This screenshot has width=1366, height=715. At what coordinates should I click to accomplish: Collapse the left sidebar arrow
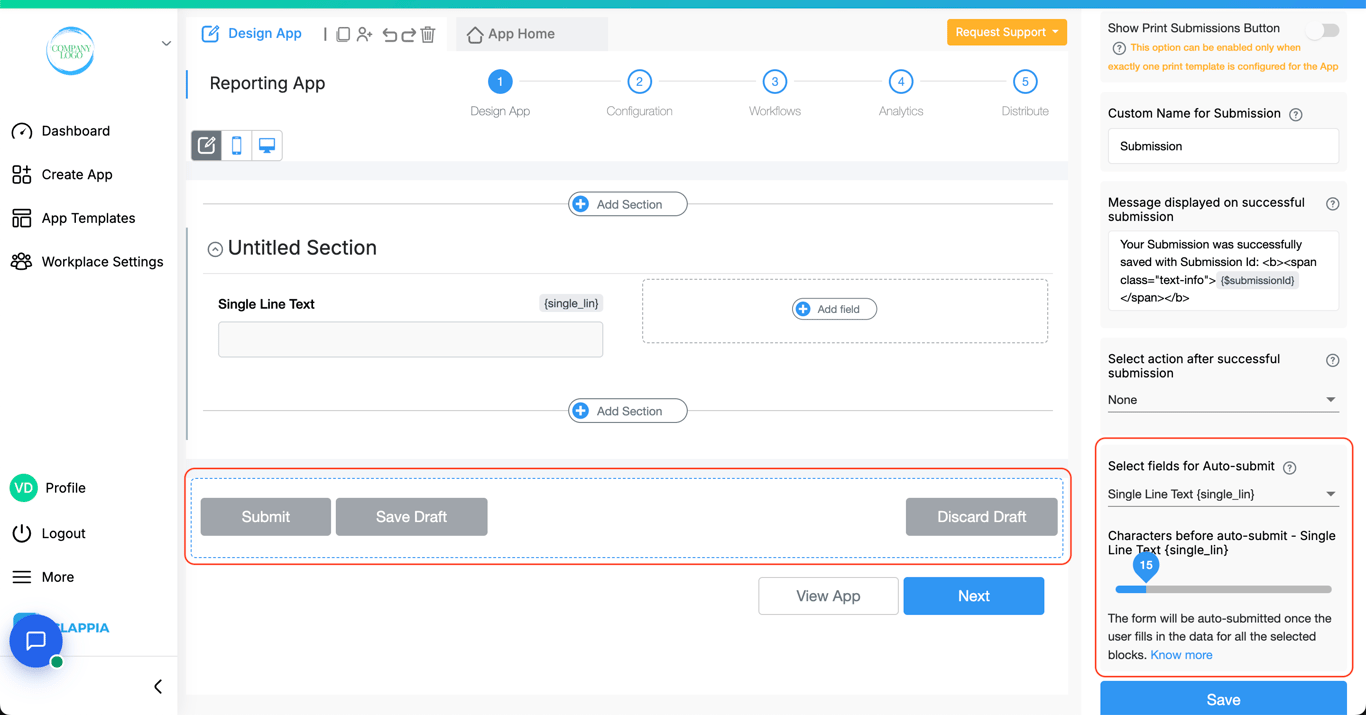click(x=158, y=687)
